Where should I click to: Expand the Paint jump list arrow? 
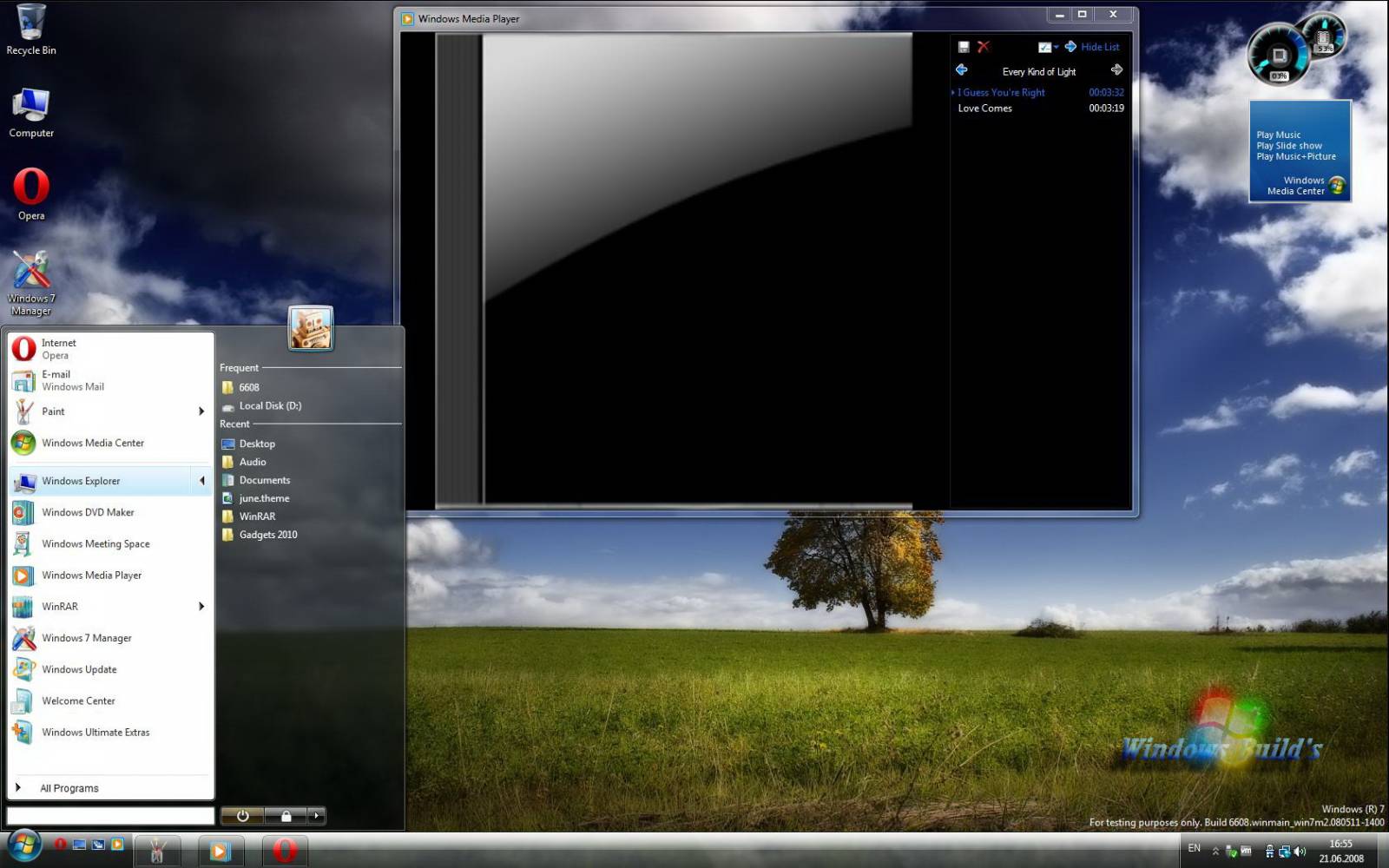click(x=201, y=411)
